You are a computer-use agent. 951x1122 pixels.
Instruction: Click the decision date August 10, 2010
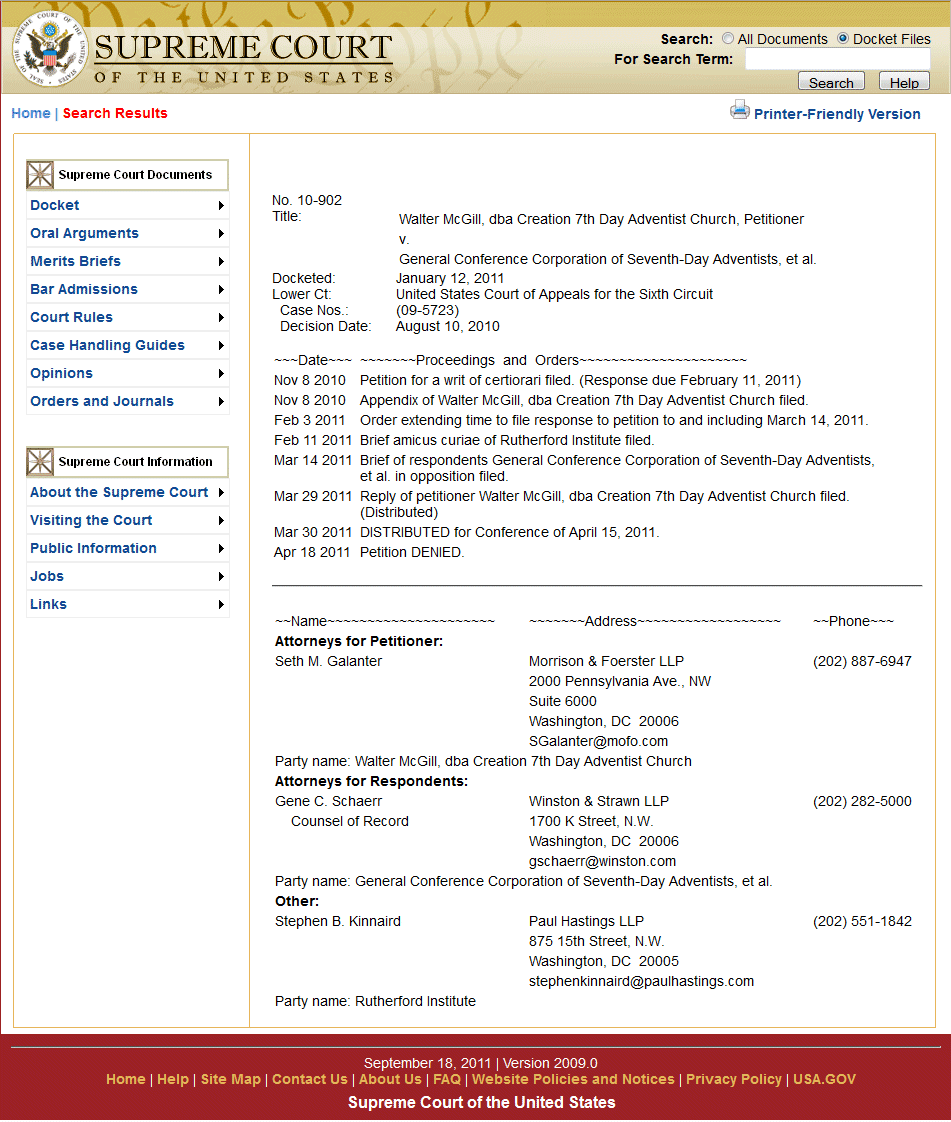coord(448,326)
